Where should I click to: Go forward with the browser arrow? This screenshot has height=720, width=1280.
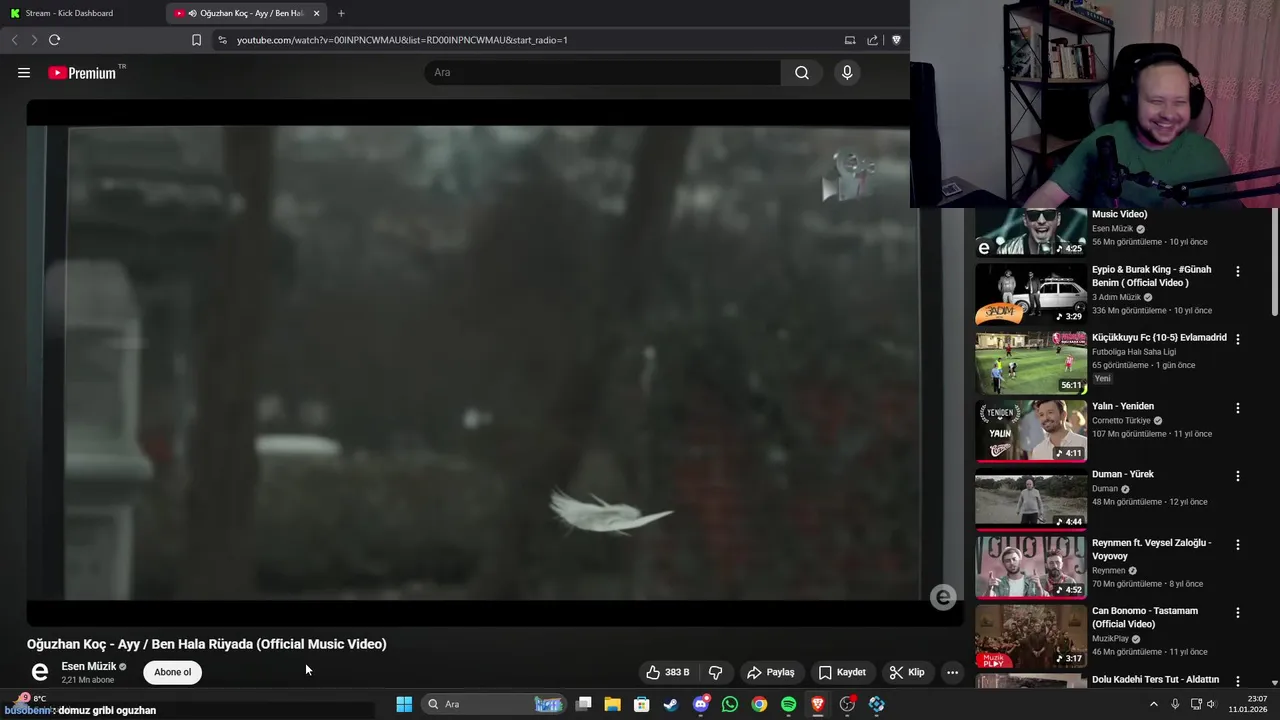tap(33, 40)
